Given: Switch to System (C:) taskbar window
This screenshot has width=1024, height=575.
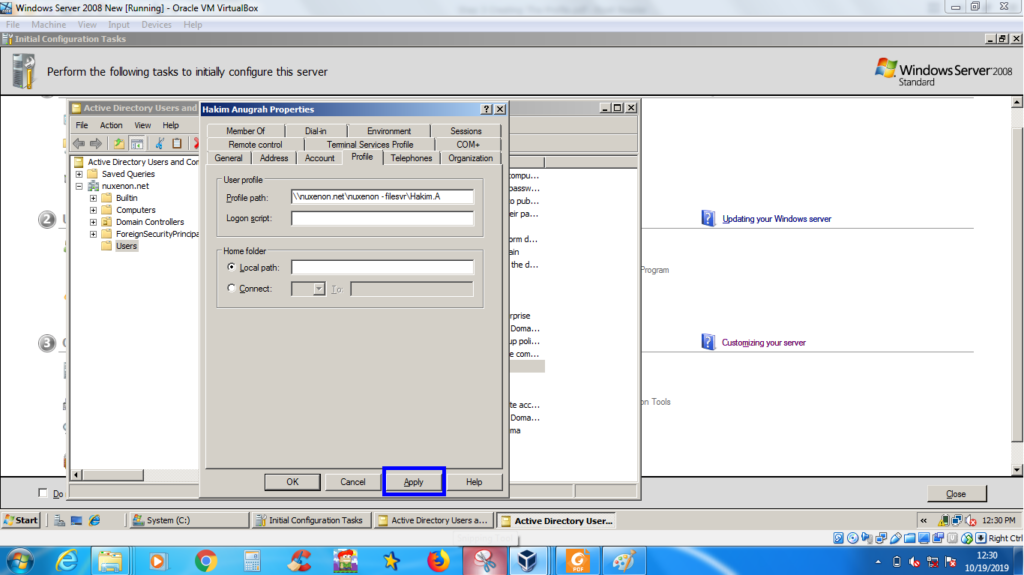Looking at the screenshot, I should pos(189,520).
